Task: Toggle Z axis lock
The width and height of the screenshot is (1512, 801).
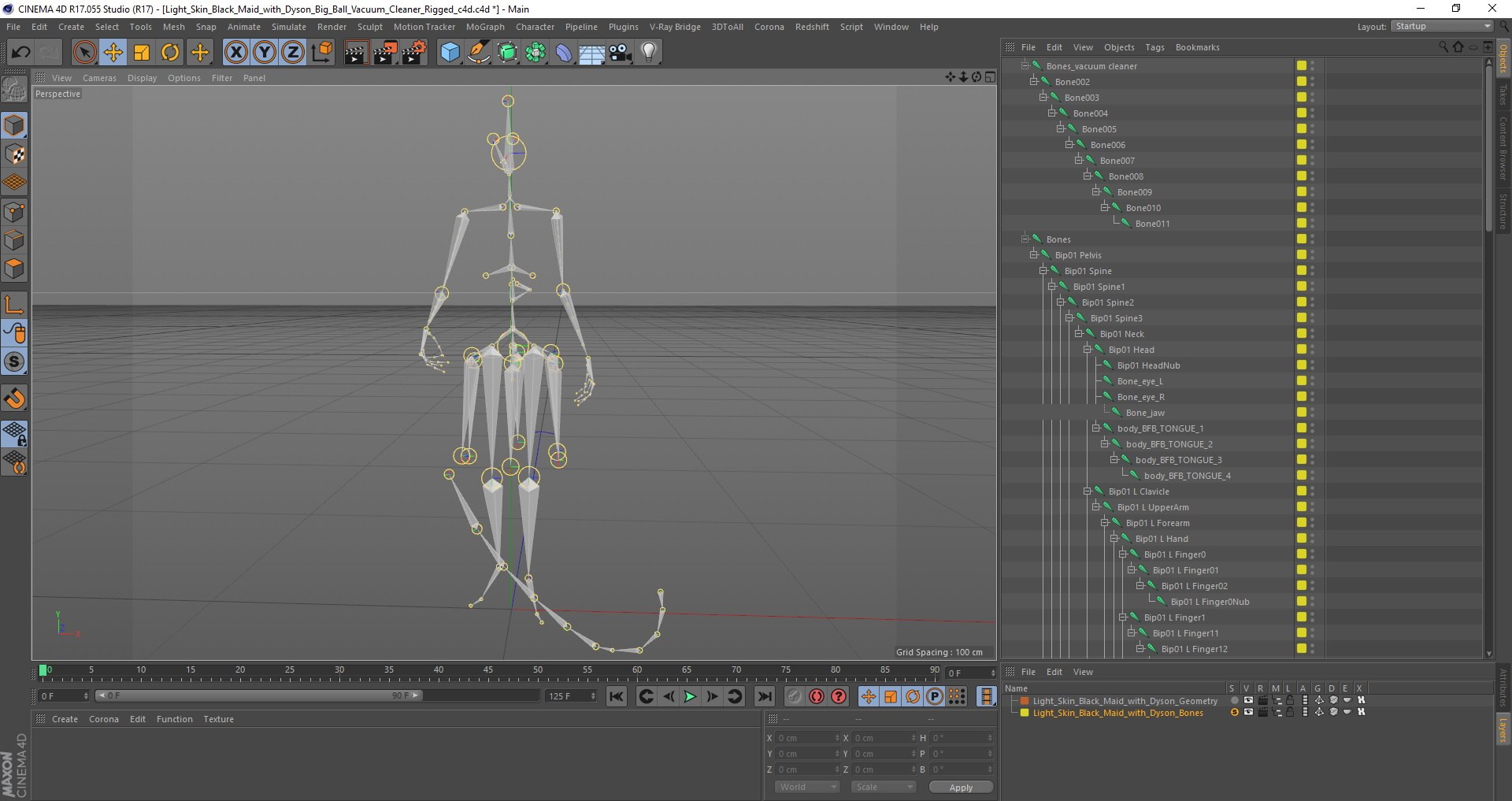Action: coord(292,53)
